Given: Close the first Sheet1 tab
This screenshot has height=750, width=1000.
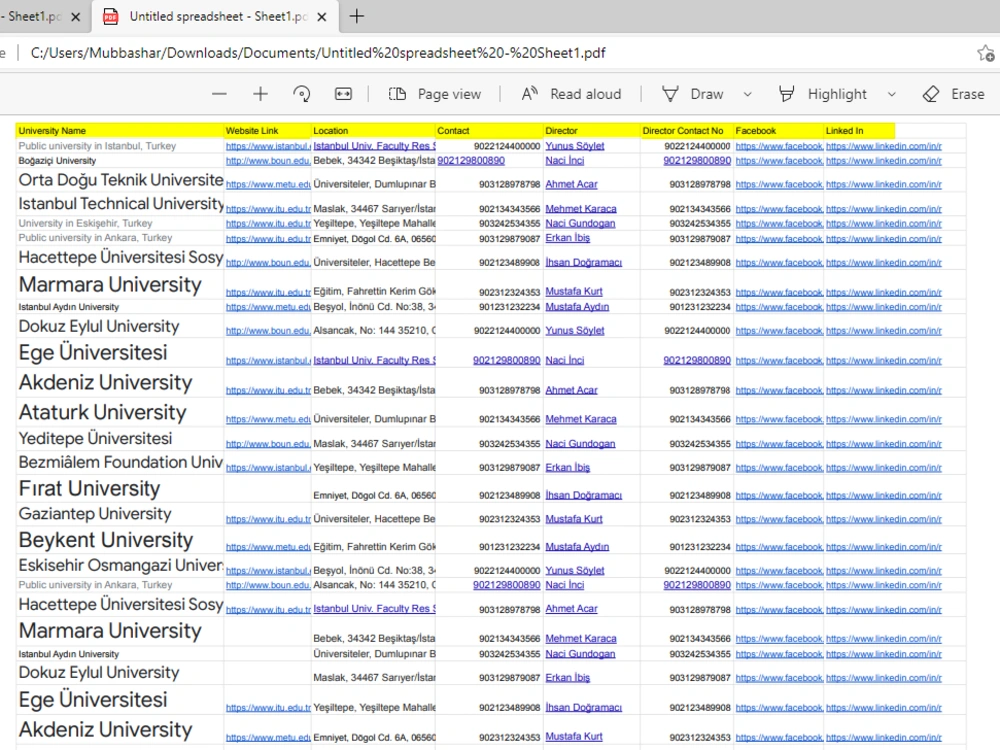Looking at the screenshot, I should coord(75,17).
